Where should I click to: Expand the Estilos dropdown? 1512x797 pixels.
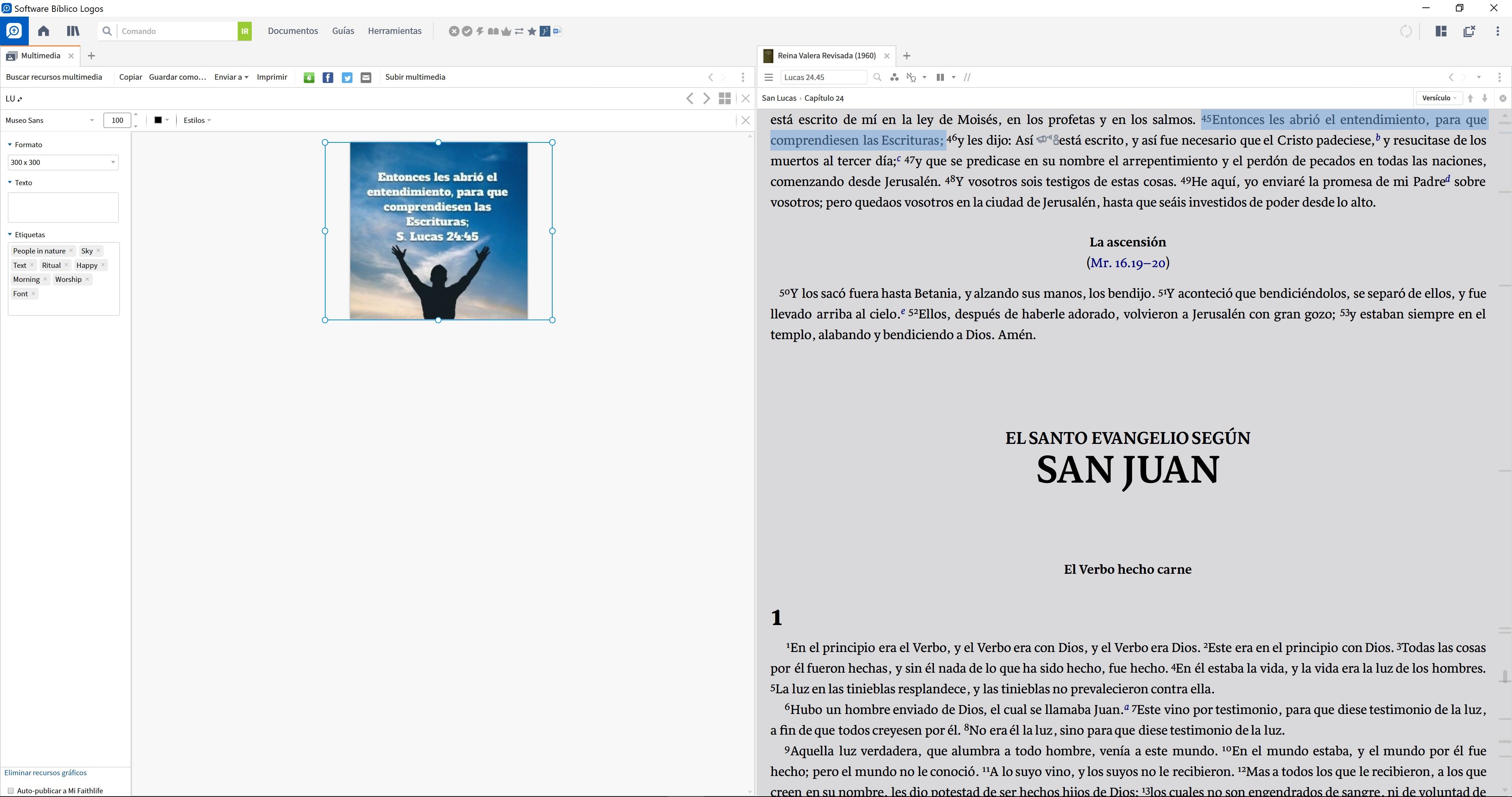(x=197, y=120)
